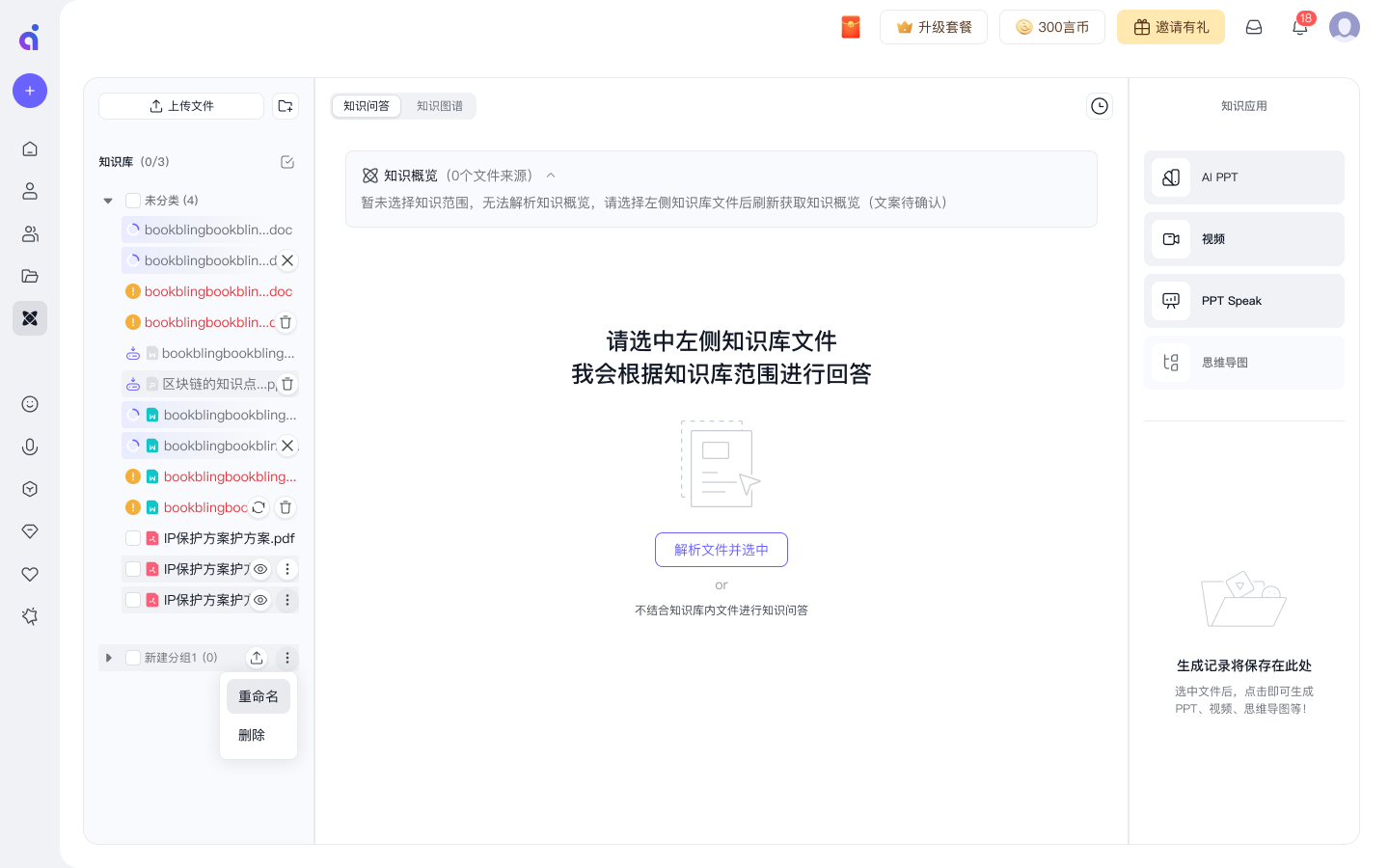Choose 重命名 from the context menu
1389x868 pixels.
258,695
